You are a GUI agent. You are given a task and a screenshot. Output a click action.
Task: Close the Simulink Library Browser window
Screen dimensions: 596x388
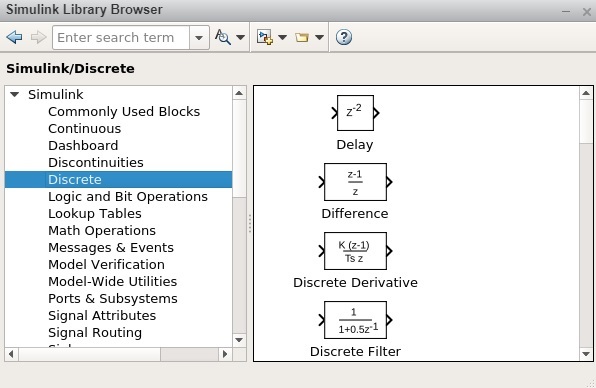point(587,12)
